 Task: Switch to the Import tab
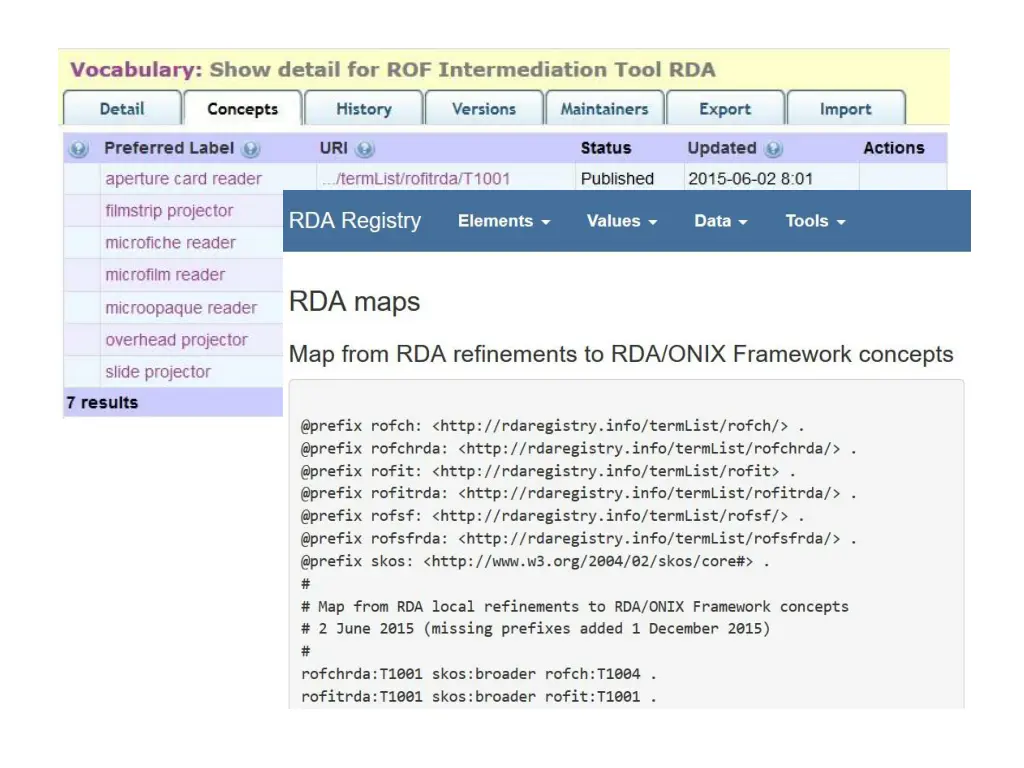tap(846, 108)
